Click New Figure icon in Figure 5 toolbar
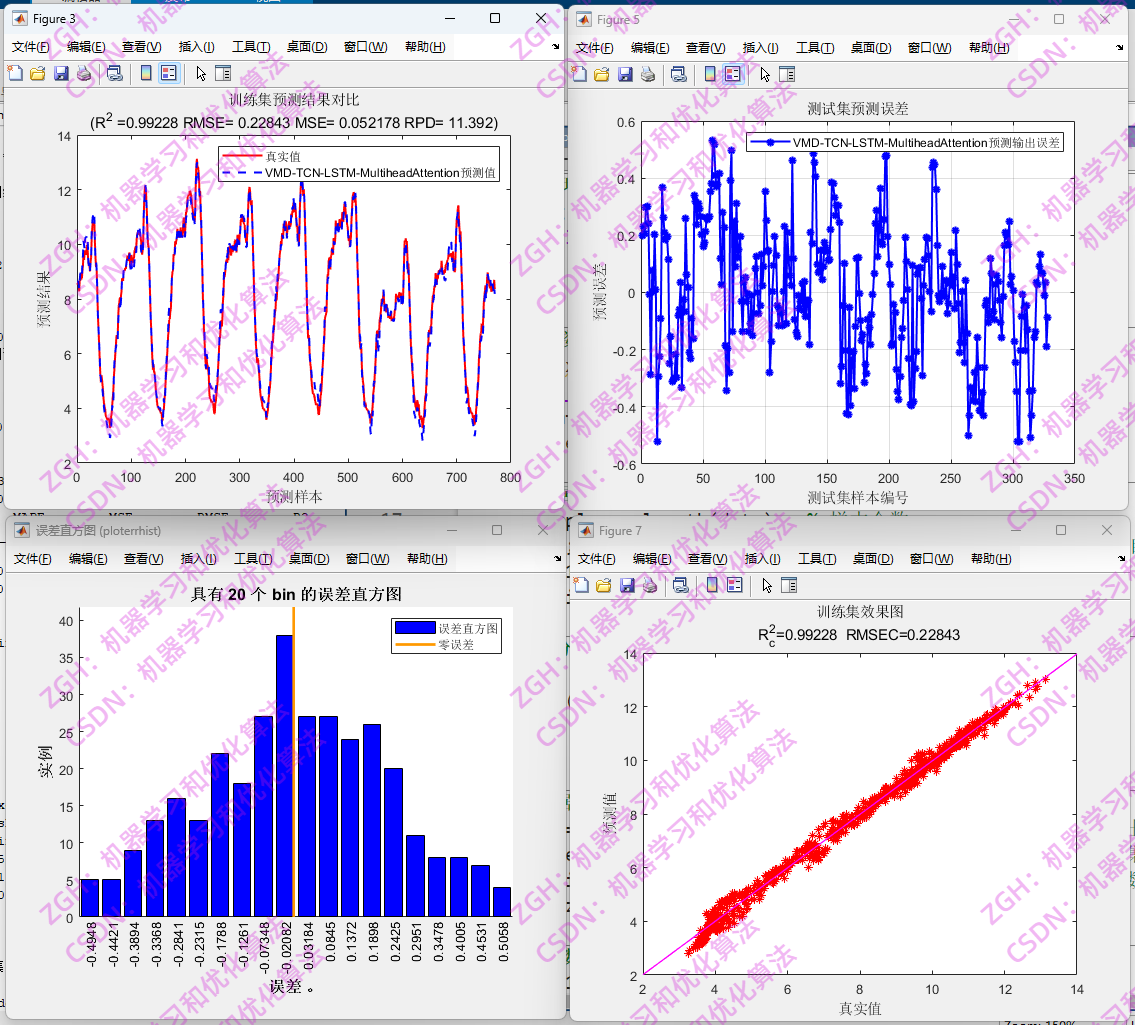This screenshot has height=1025, width=1135. point(579,74)
